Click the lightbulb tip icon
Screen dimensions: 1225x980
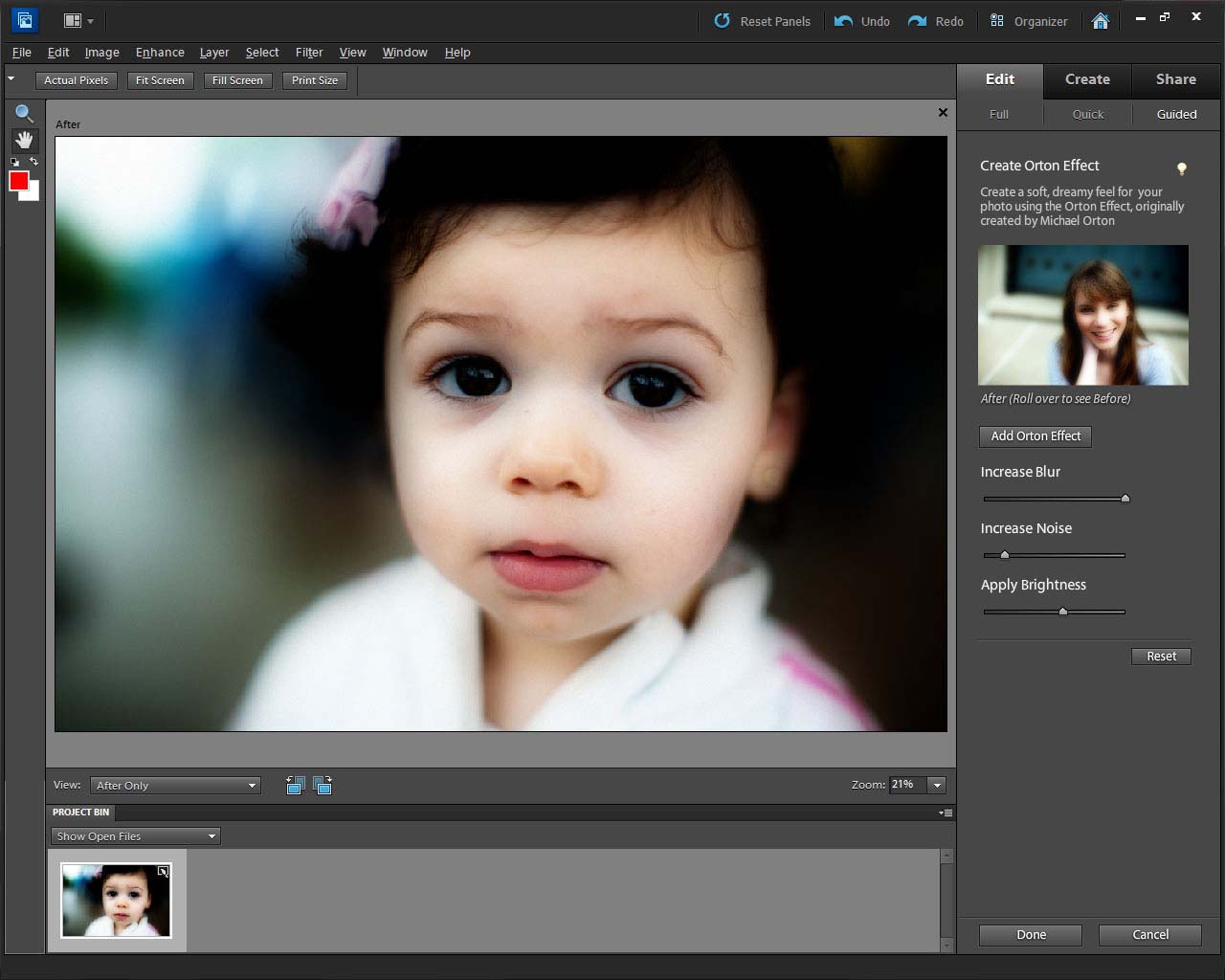click(x=1182, y=168)
